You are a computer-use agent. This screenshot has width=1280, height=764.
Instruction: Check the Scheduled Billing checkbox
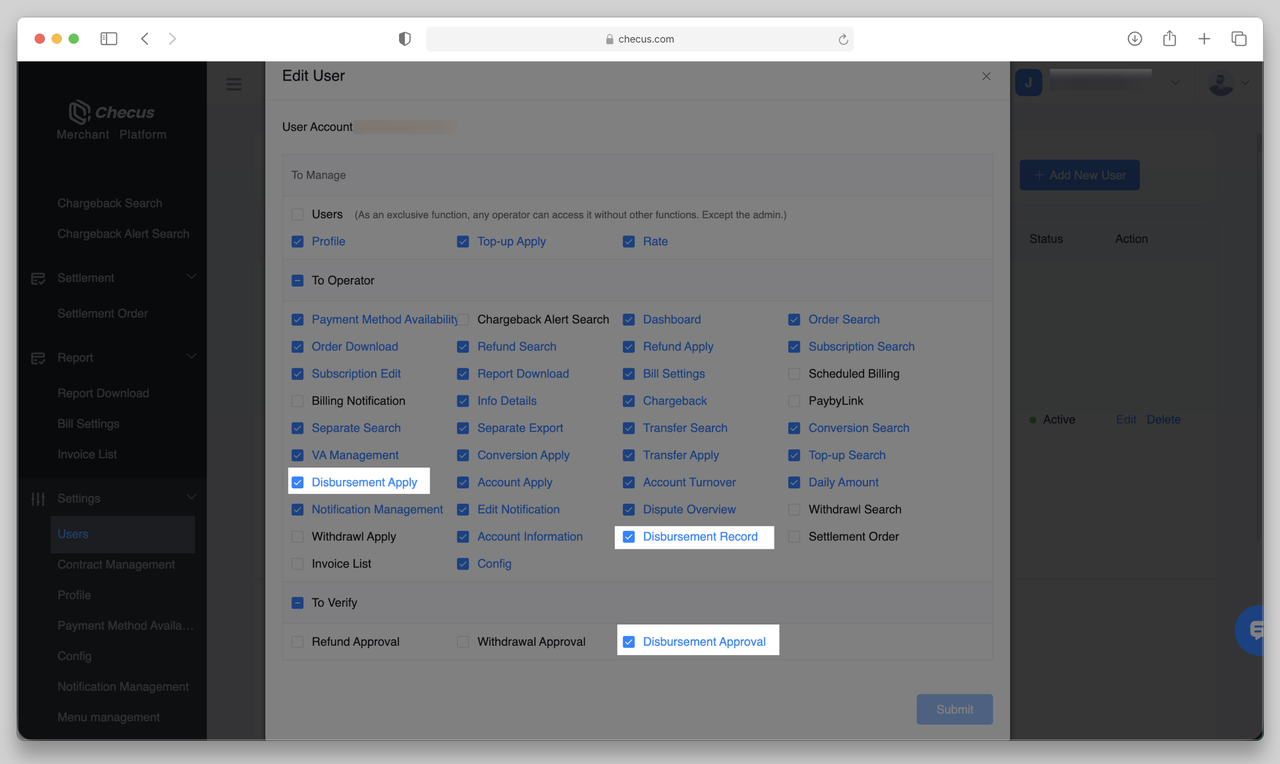(794, 374)
